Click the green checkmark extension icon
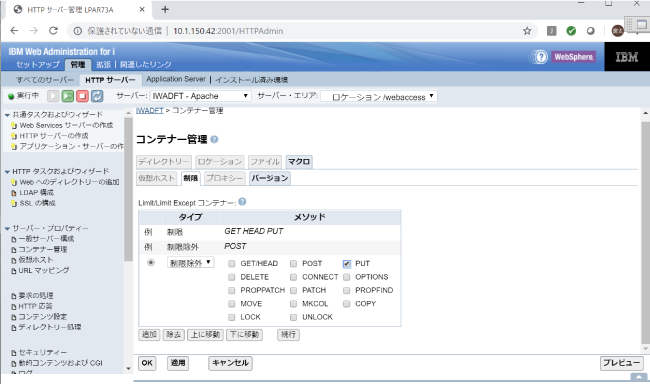Image resolution: width=650 pixels, height=384 pixels. point(571,31)
